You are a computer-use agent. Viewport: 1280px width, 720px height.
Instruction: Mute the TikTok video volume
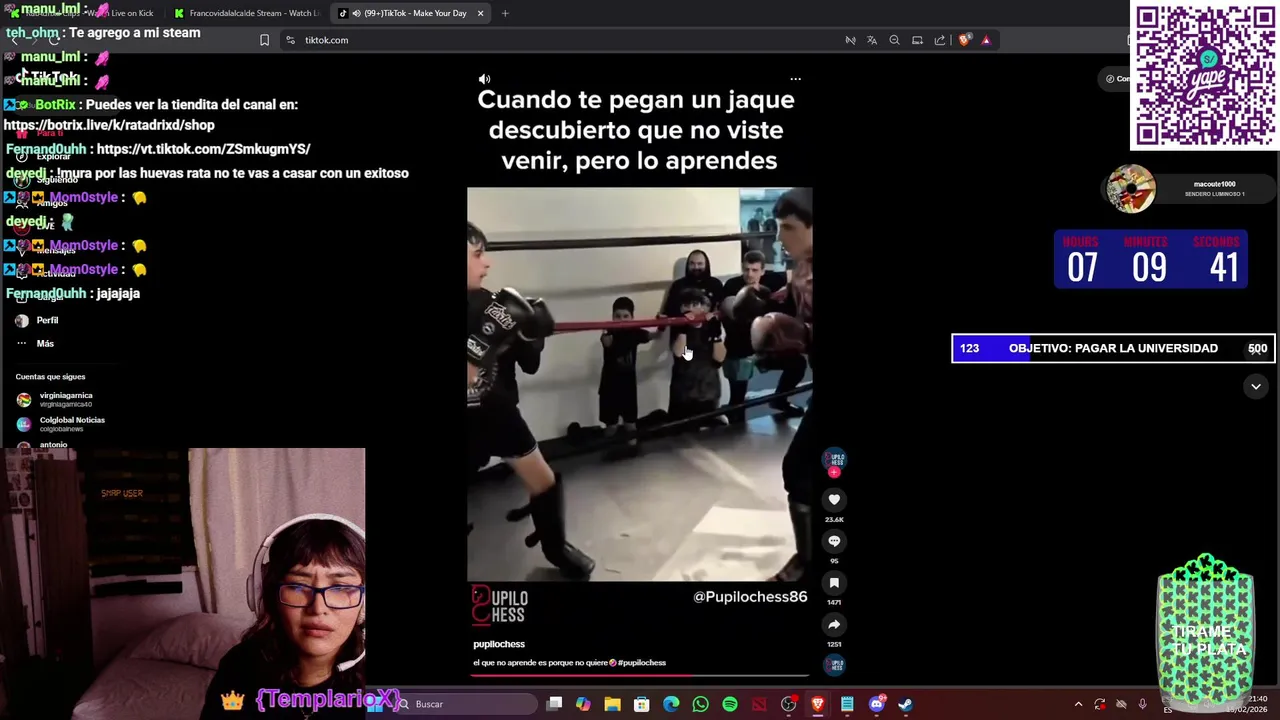point(484,79)
